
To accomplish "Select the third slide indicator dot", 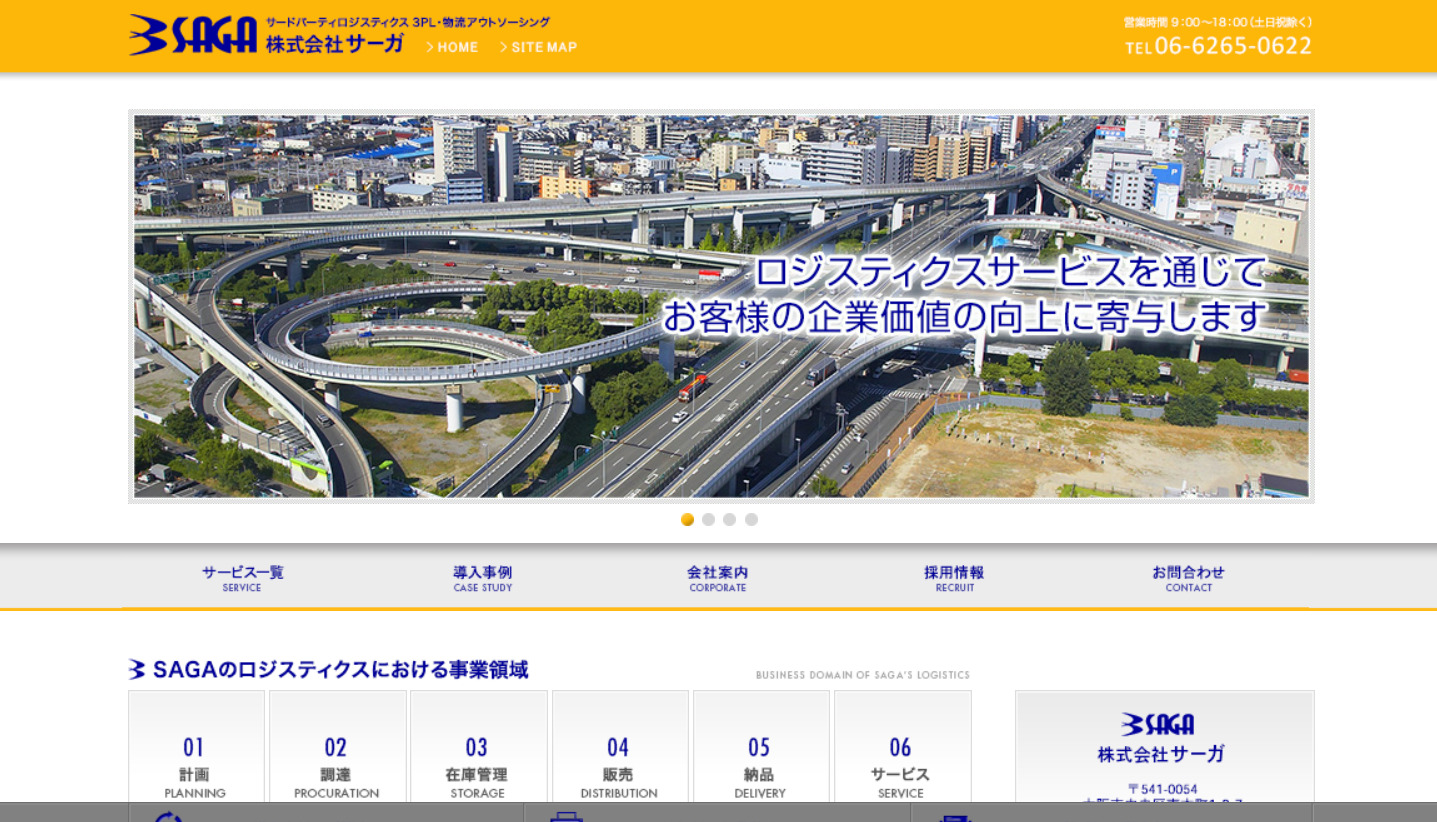I will coord(730,520).
